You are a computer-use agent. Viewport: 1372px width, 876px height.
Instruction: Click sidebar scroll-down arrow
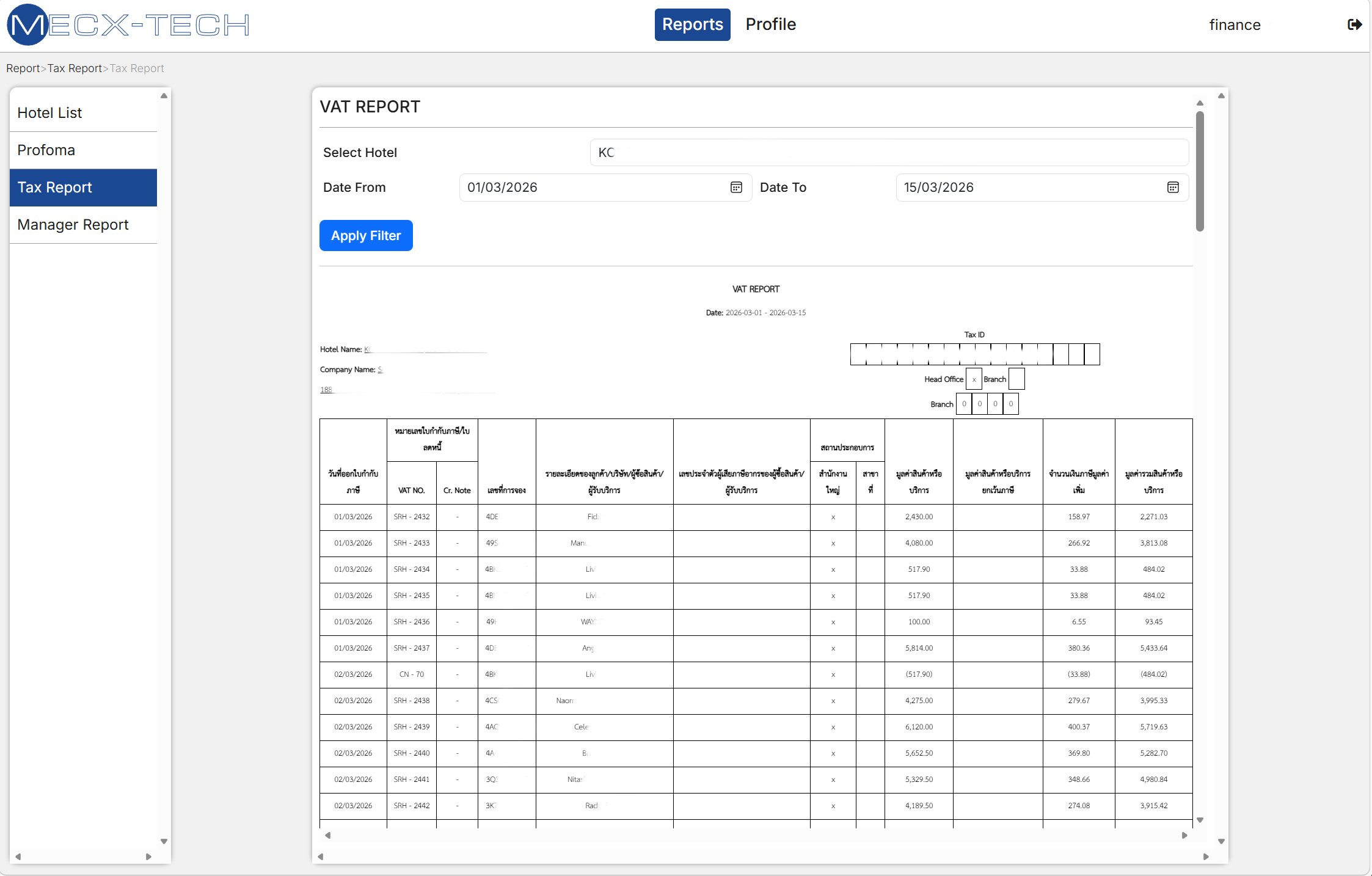[164, 841]
